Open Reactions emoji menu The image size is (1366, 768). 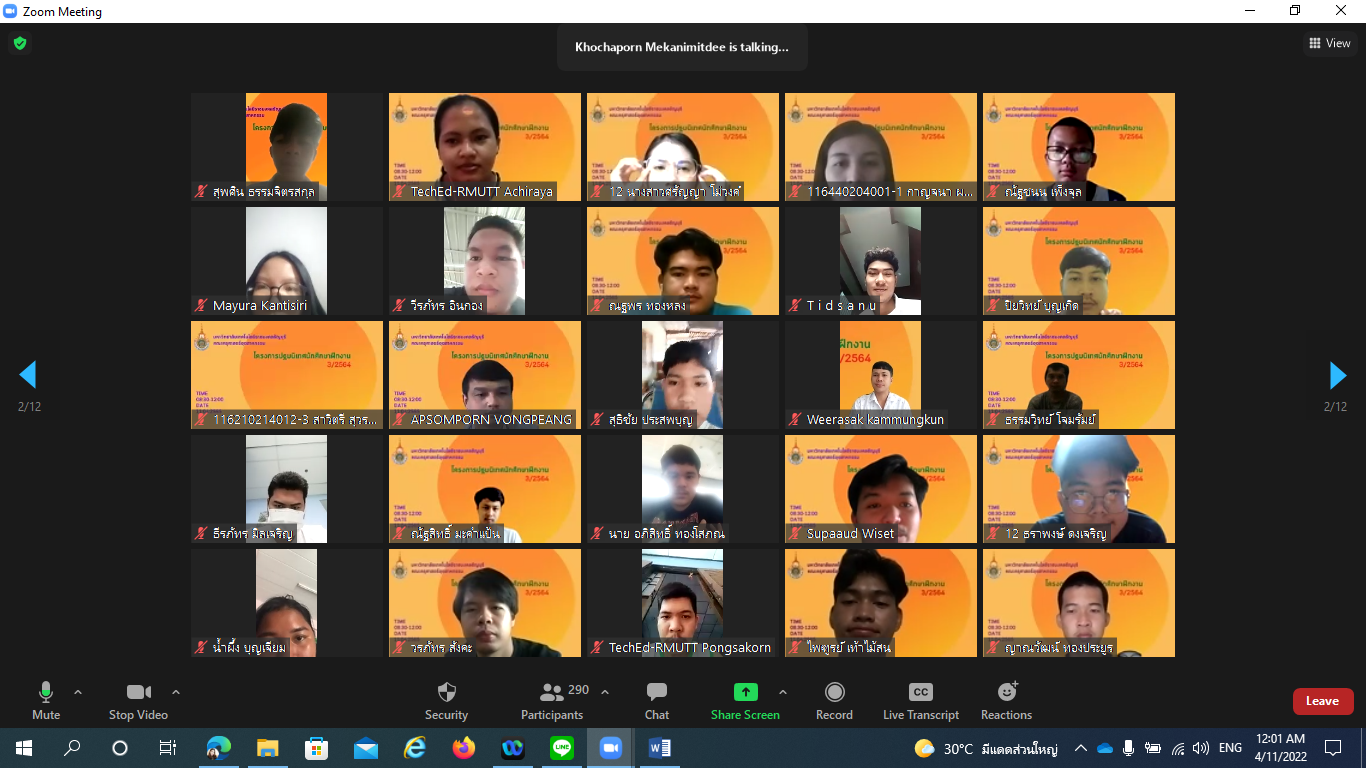pos(1006,700)
